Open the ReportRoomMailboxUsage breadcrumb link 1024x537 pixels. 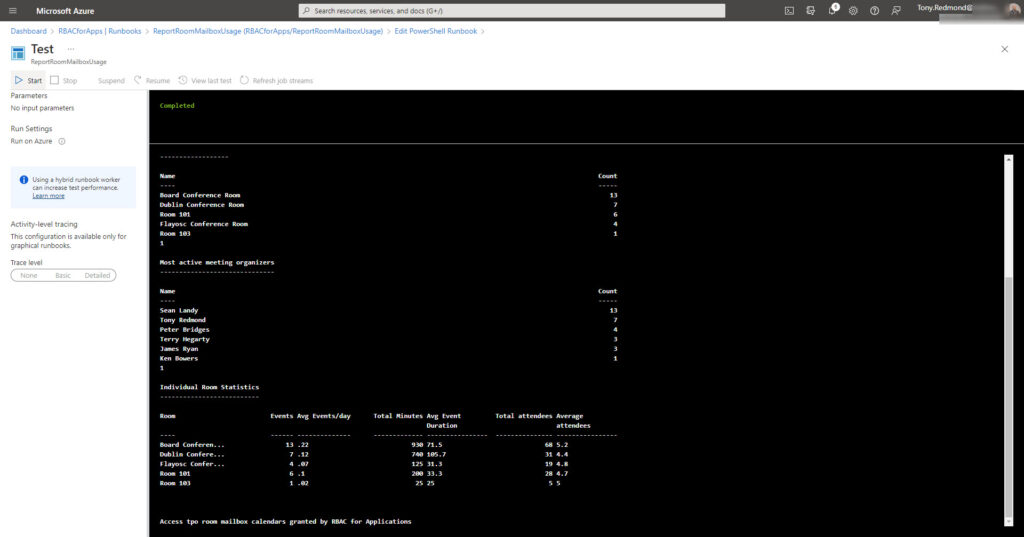268,31
